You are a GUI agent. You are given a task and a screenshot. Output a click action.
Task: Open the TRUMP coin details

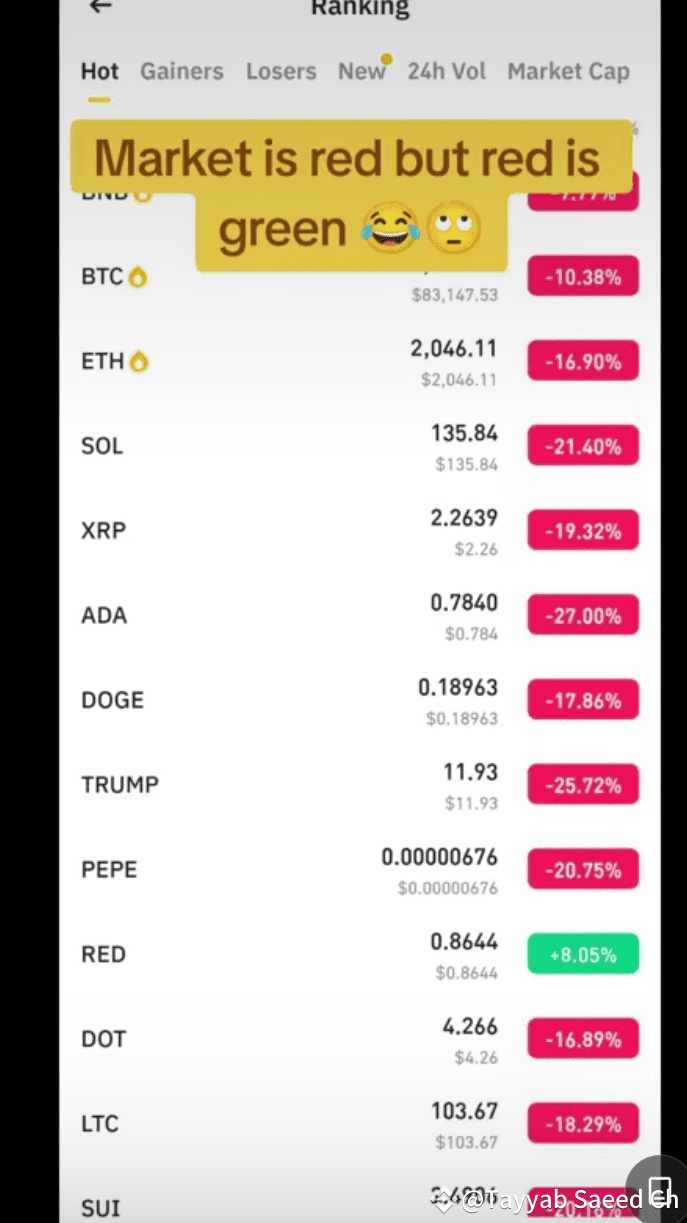(x=300, y=784)
